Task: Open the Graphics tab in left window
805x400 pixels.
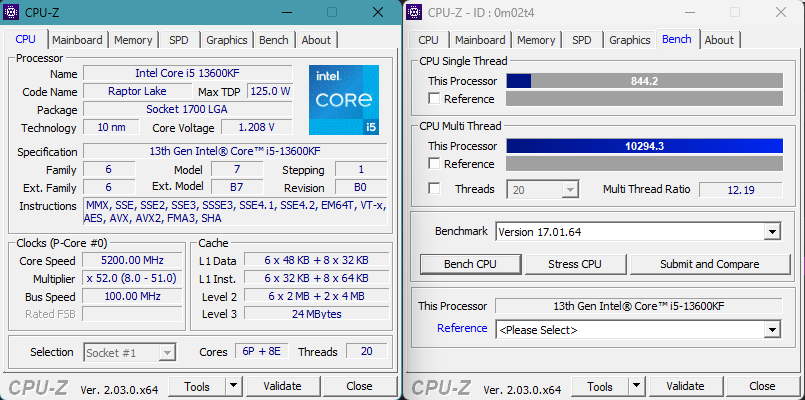Action: pos(227,40)
